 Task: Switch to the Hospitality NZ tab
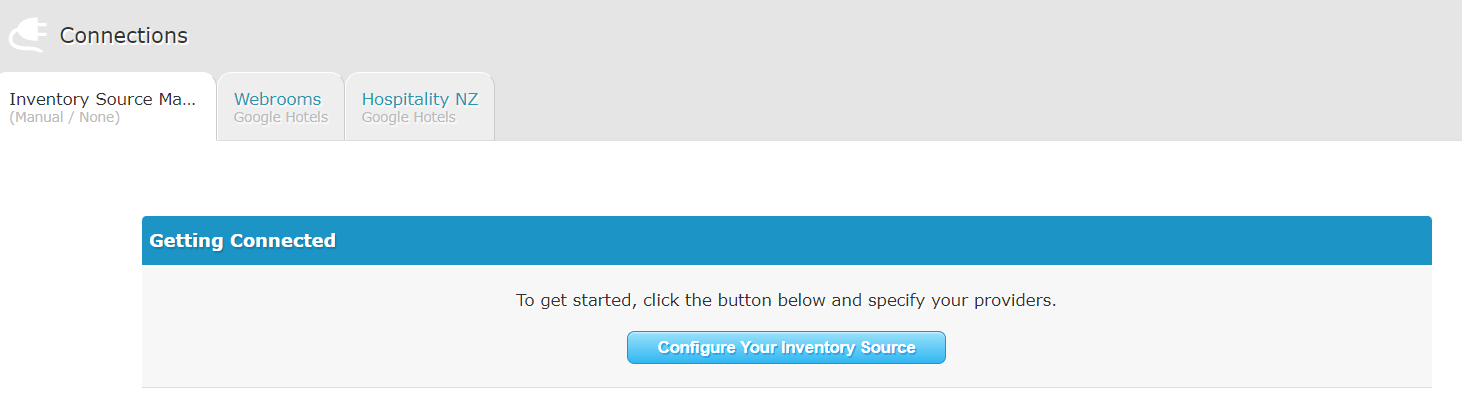[419, 107]
